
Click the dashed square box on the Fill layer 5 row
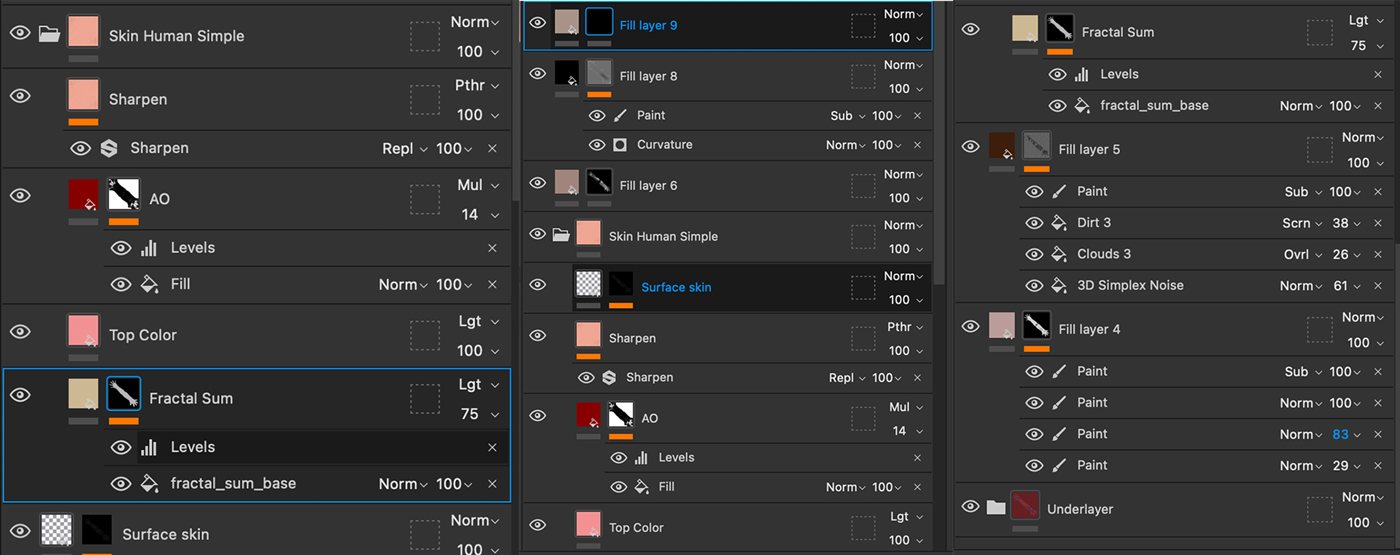click(x=1319, y=150)
